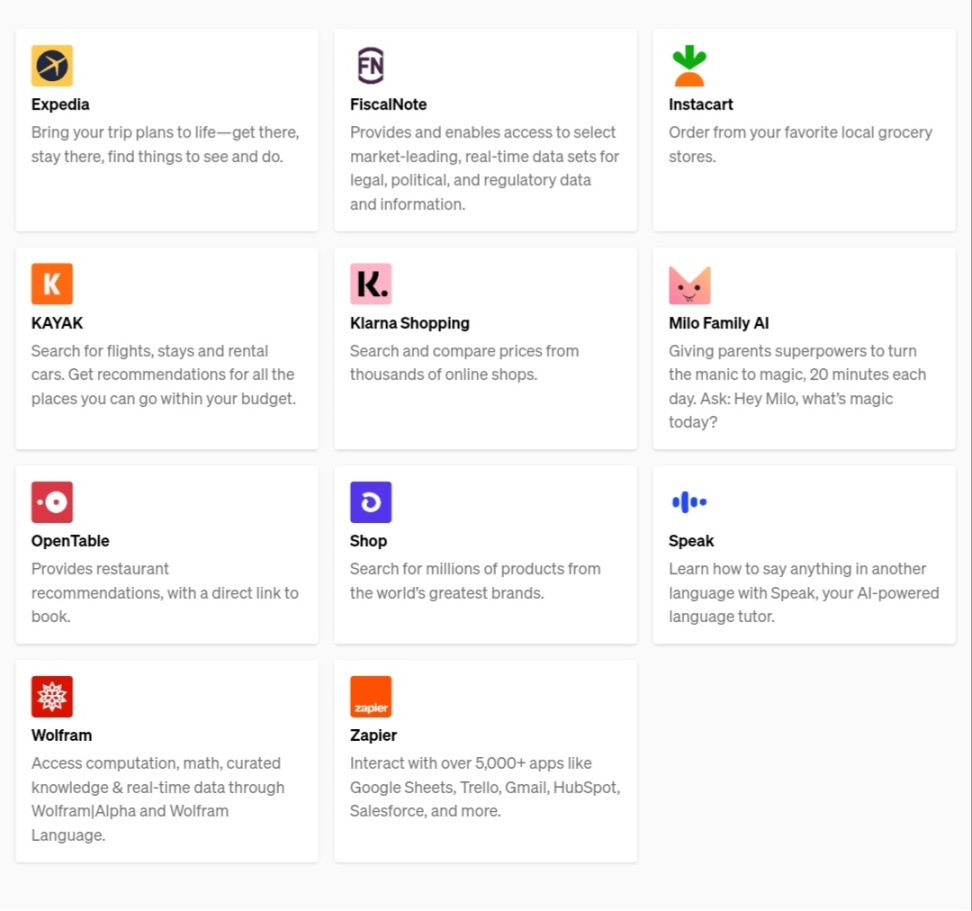Select the Speak title text
This screenshot has height=911, width=972.
pyautogui.click(x=691, y=541)
